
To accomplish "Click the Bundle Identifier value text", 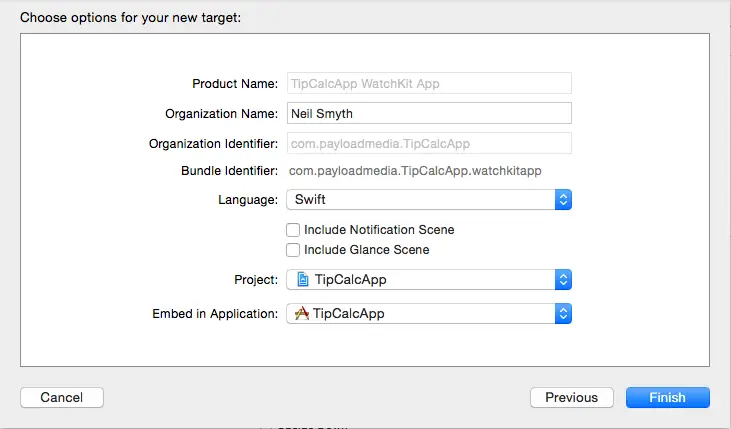I will tap(414, 171).
